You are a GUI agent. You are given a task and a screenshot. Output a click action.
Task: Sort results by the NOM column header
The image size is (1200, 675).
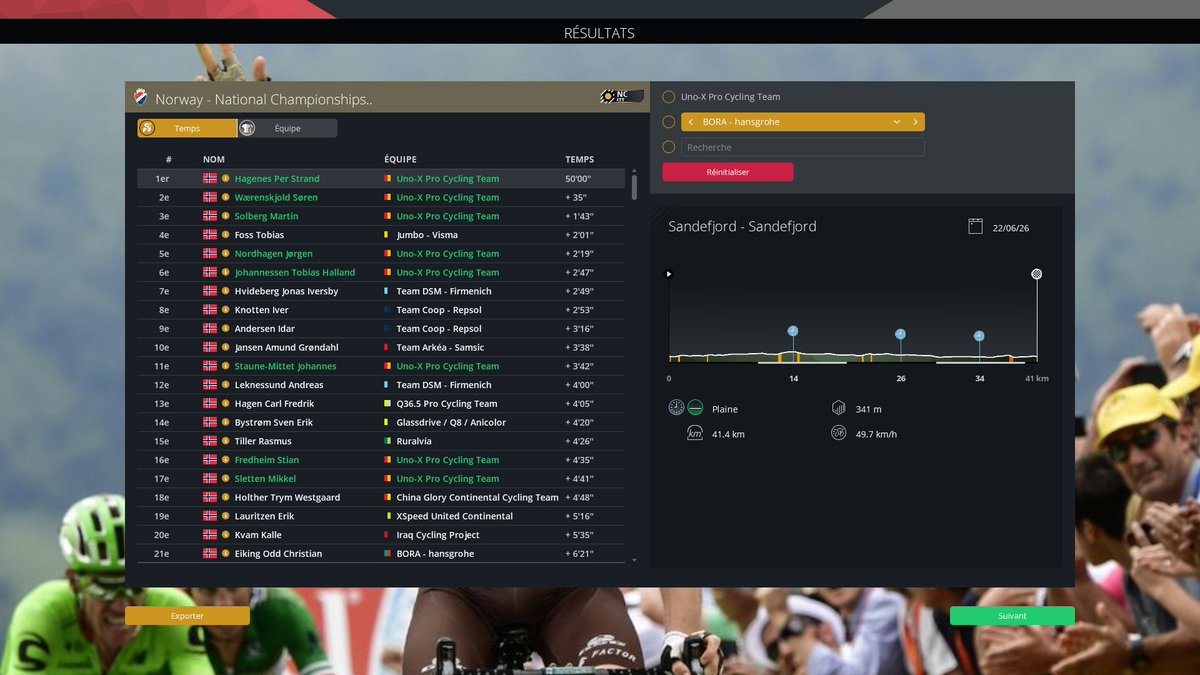pos(214,159)
